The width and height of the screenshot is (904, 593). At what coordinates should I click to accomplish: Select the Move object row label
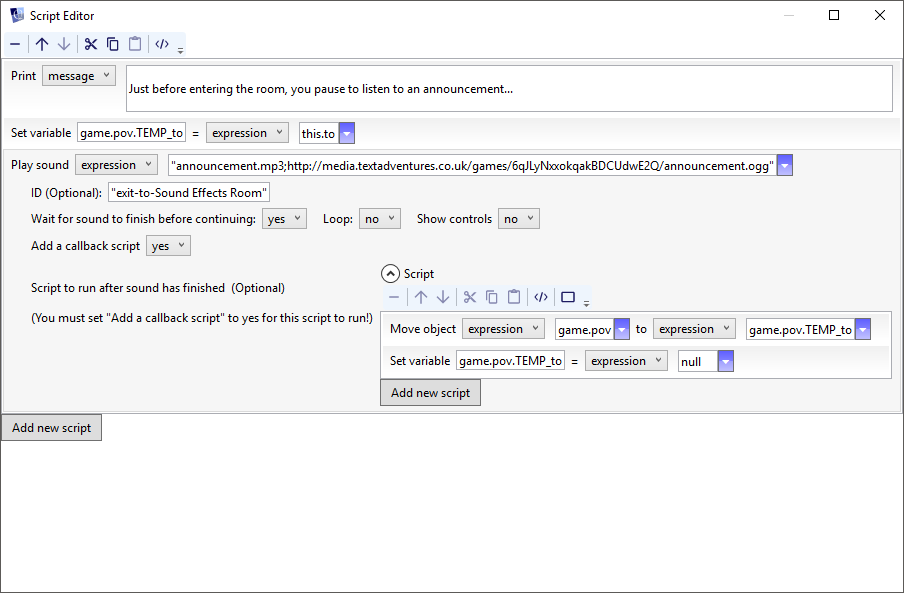click(x=423, y=329)
